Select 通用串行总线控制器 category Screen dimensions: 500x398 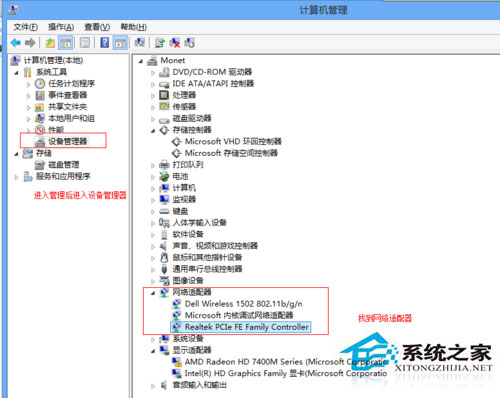[207, 269]
